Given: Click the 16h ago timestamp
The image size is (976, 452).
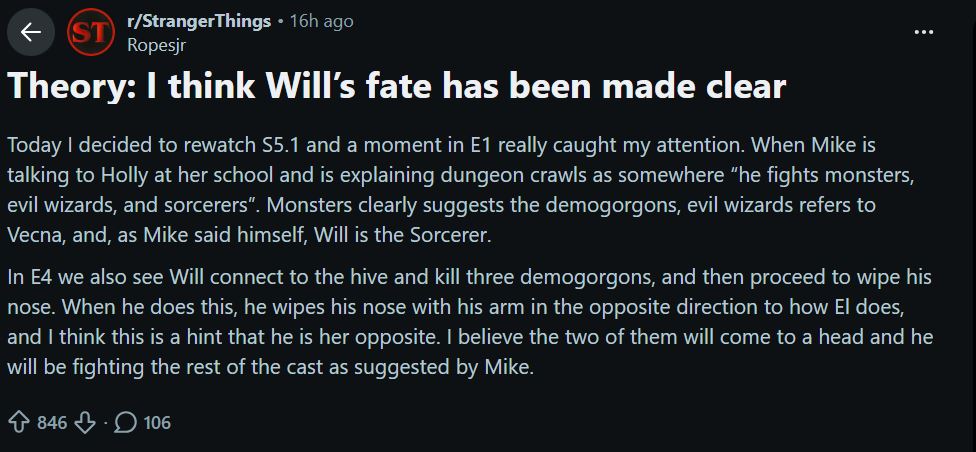Looking at the screenshot, I should (321, 21).
